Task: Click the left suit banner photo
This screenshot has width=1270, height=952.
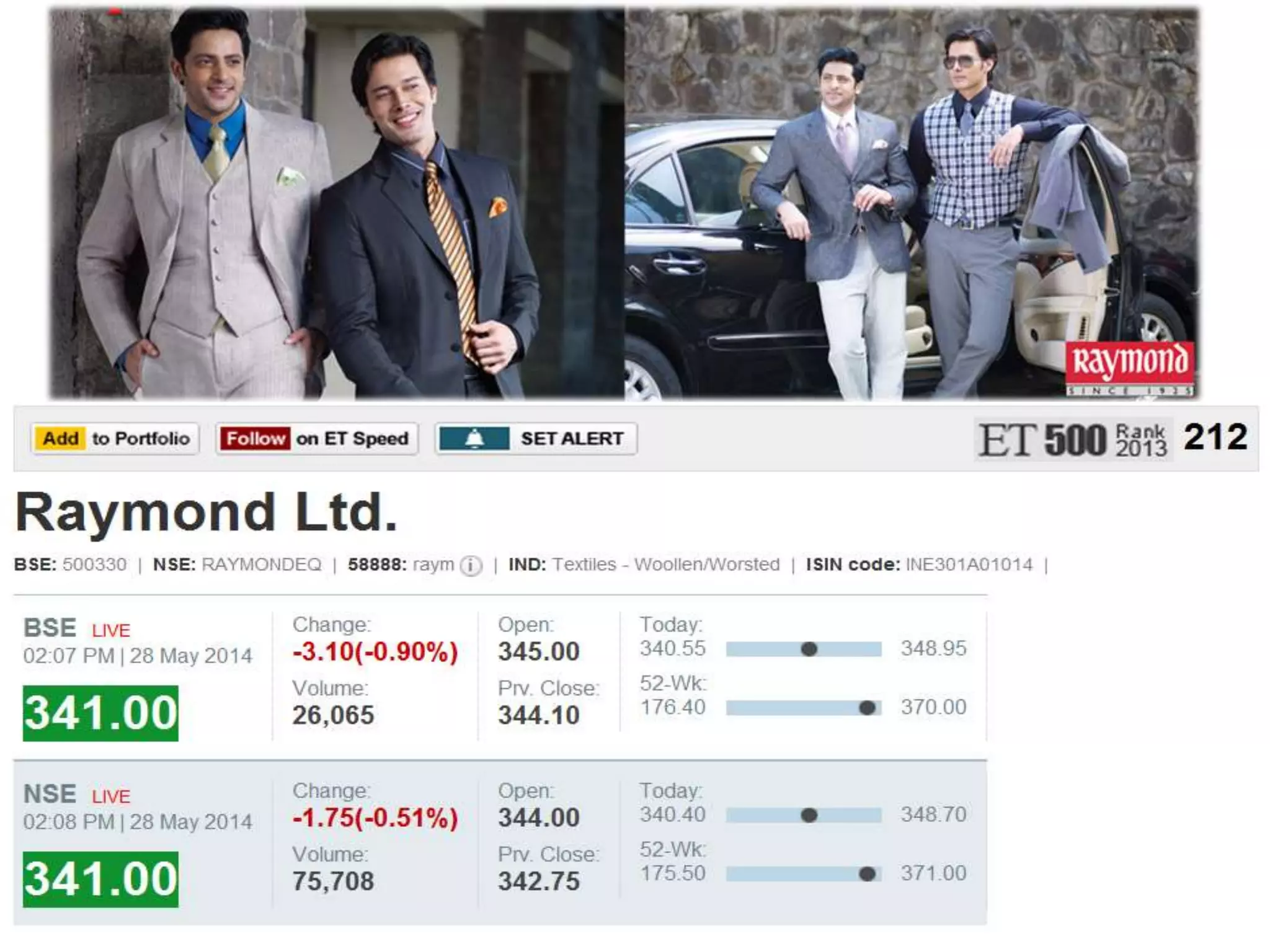Action: 337,203
